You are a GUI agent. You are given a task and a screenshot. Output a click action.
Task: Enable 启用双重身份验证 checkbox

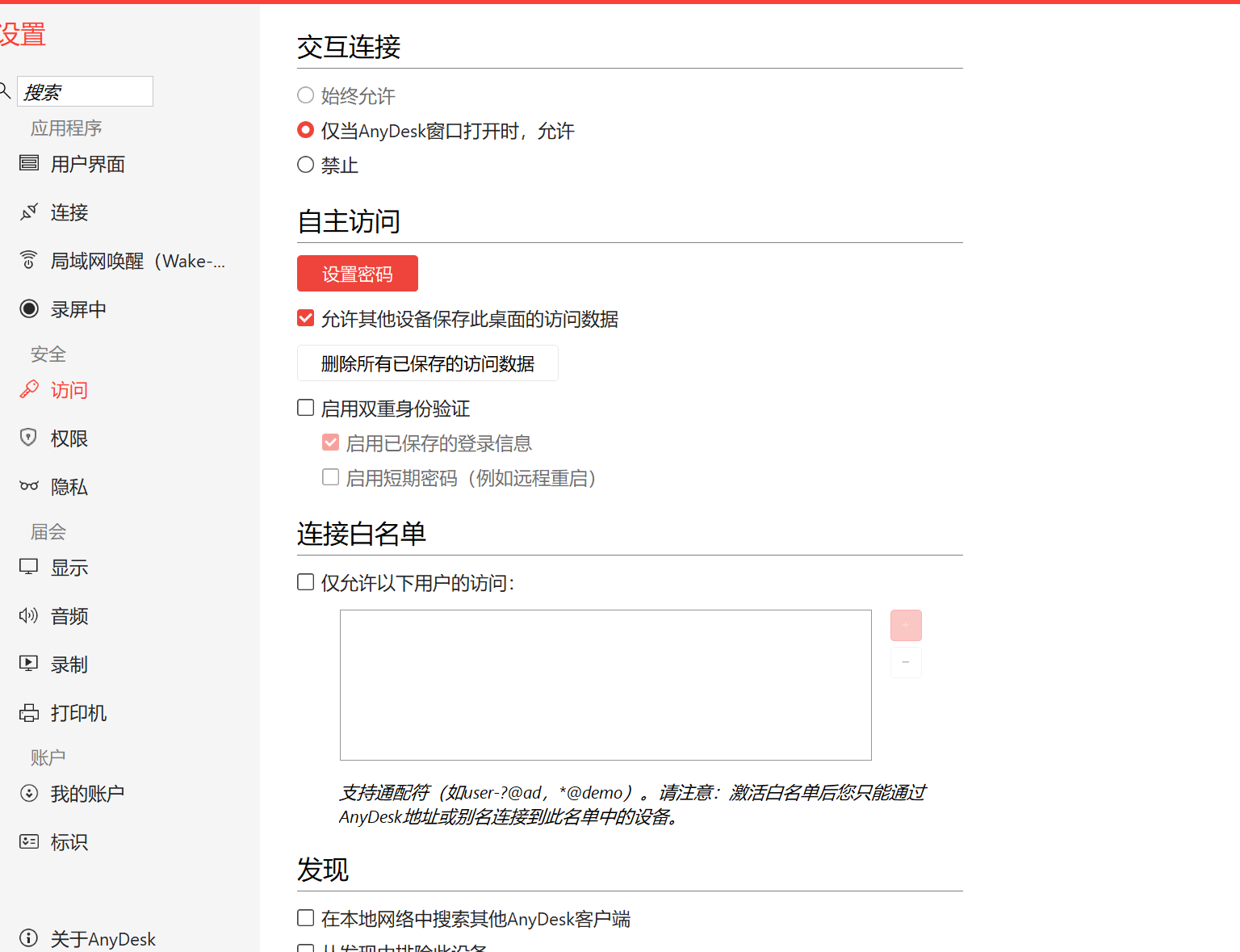[305, 408]
